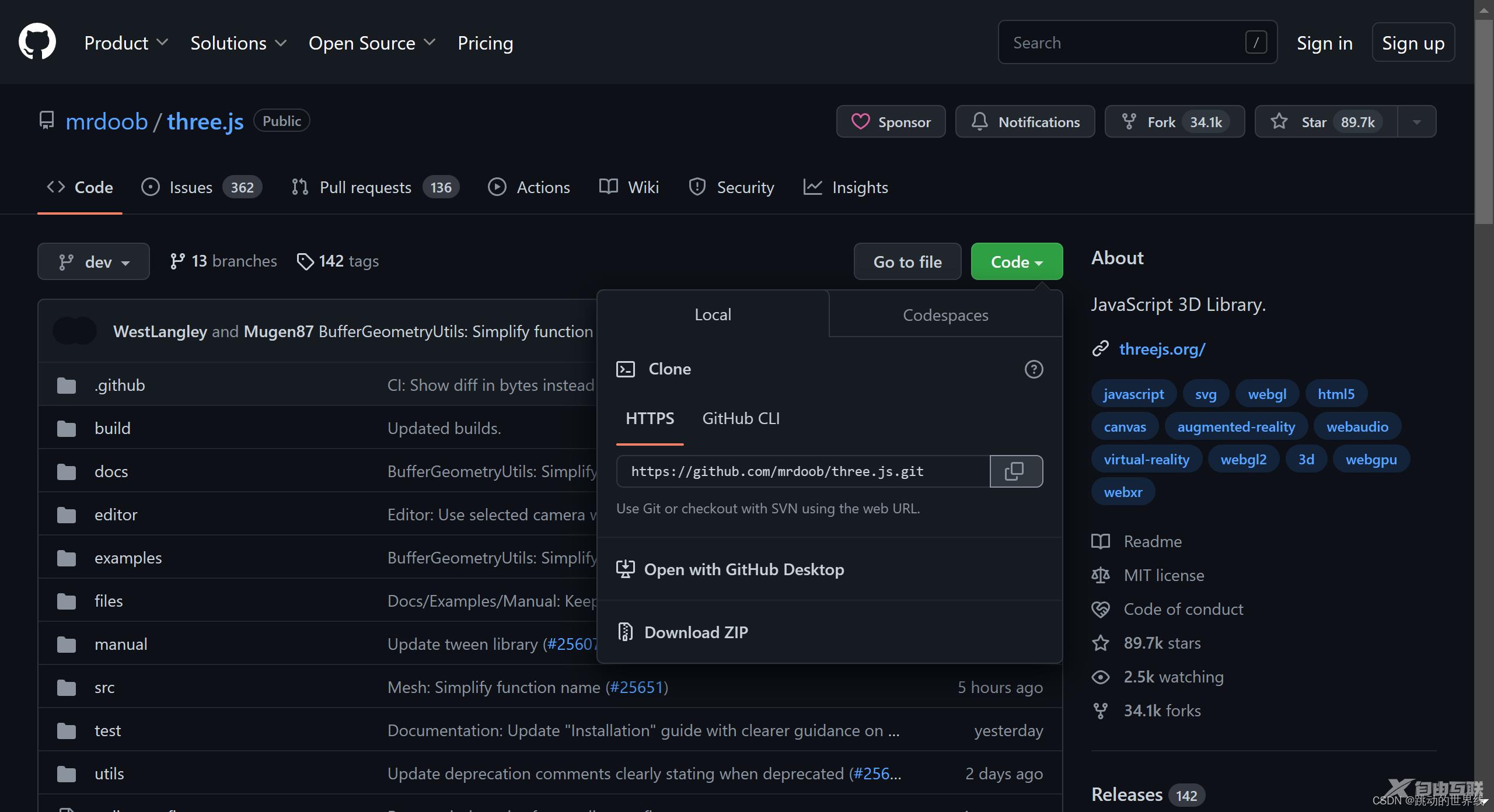This screenshot has width=1494, height=812.
Task: Click the three.js repository name link
Action: pyautogui.click(x=205, y=121)
